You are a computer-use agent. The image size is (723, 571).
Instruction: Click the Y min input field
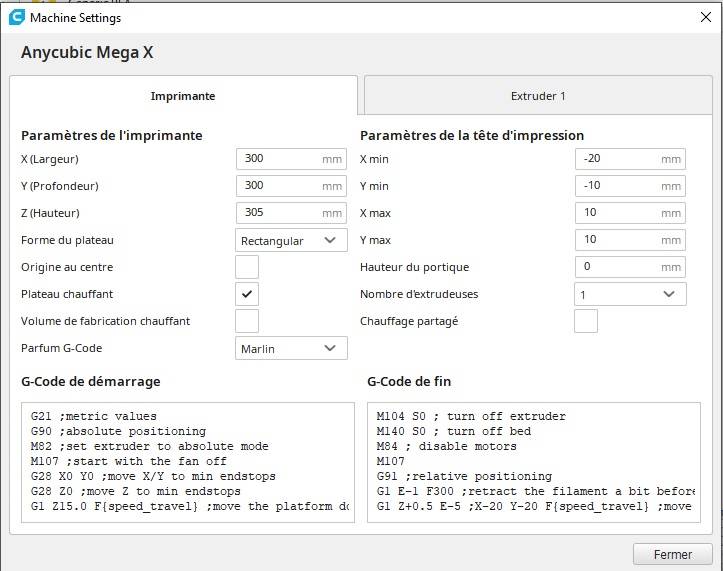pos(620,186)
